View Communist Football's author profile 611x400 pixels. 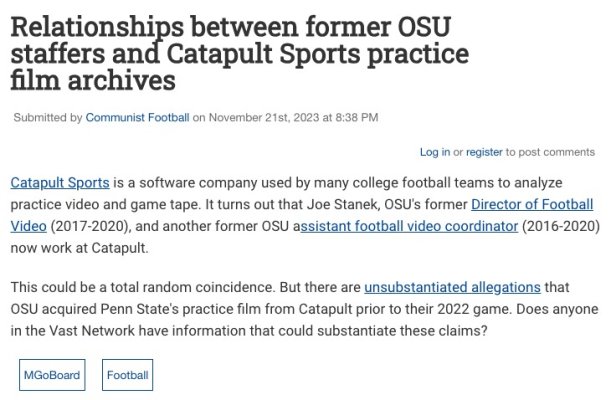tap(138, 118)
